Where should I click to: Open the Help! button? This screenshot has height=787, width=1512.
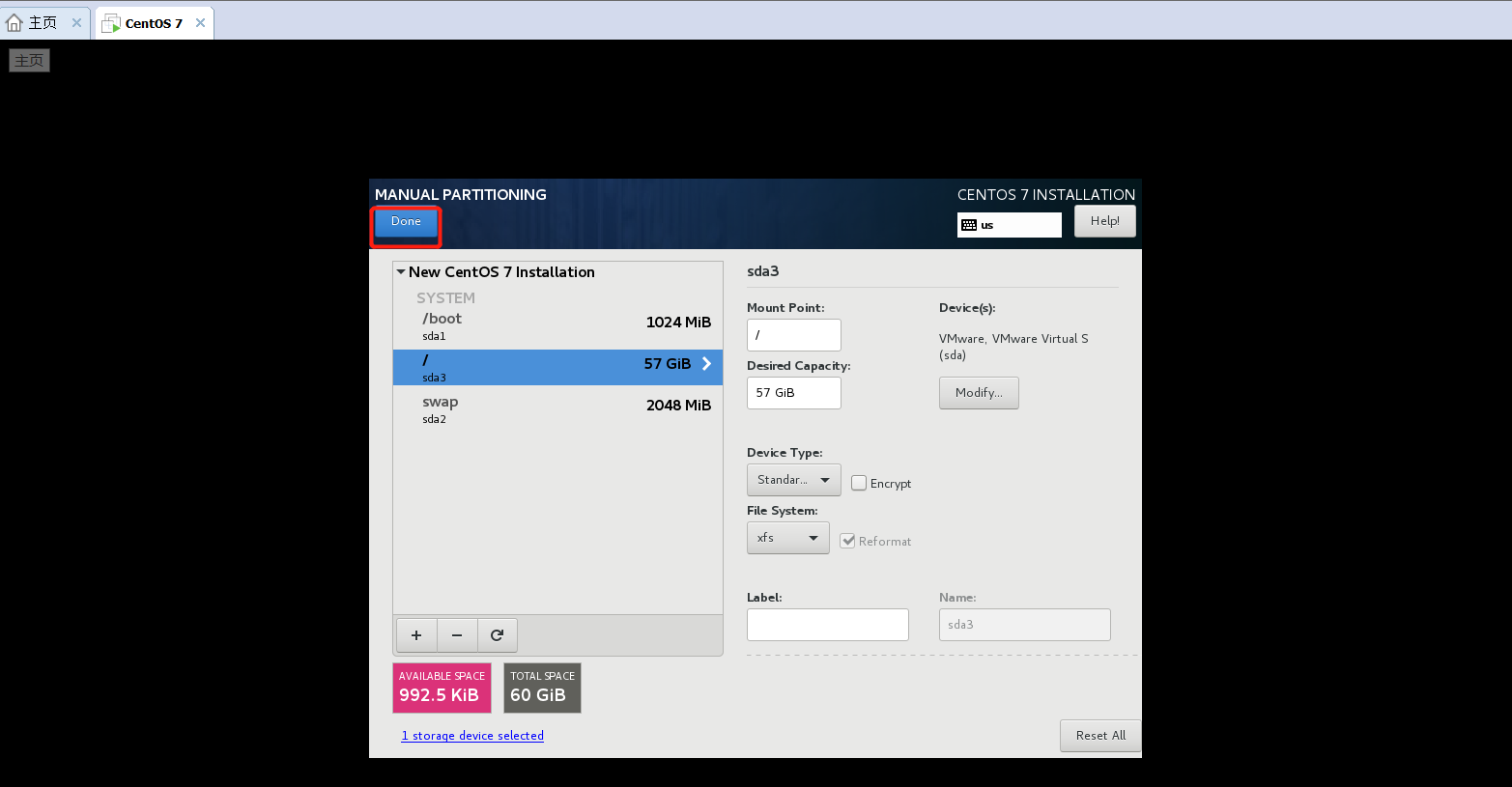1104,221
